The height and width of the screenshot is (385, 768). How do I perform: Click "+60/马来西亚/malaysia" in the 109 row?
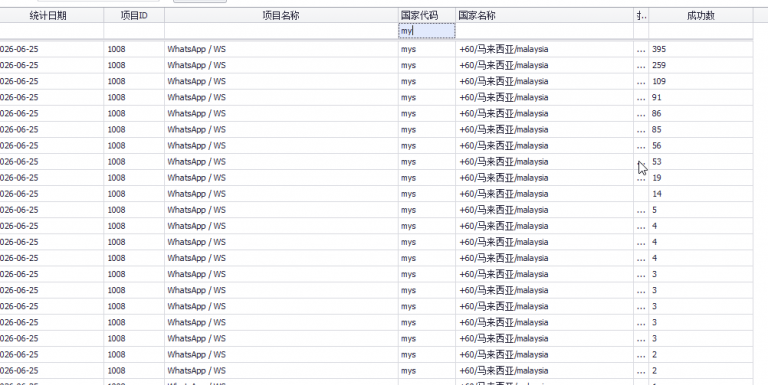(x=504, y=81)
